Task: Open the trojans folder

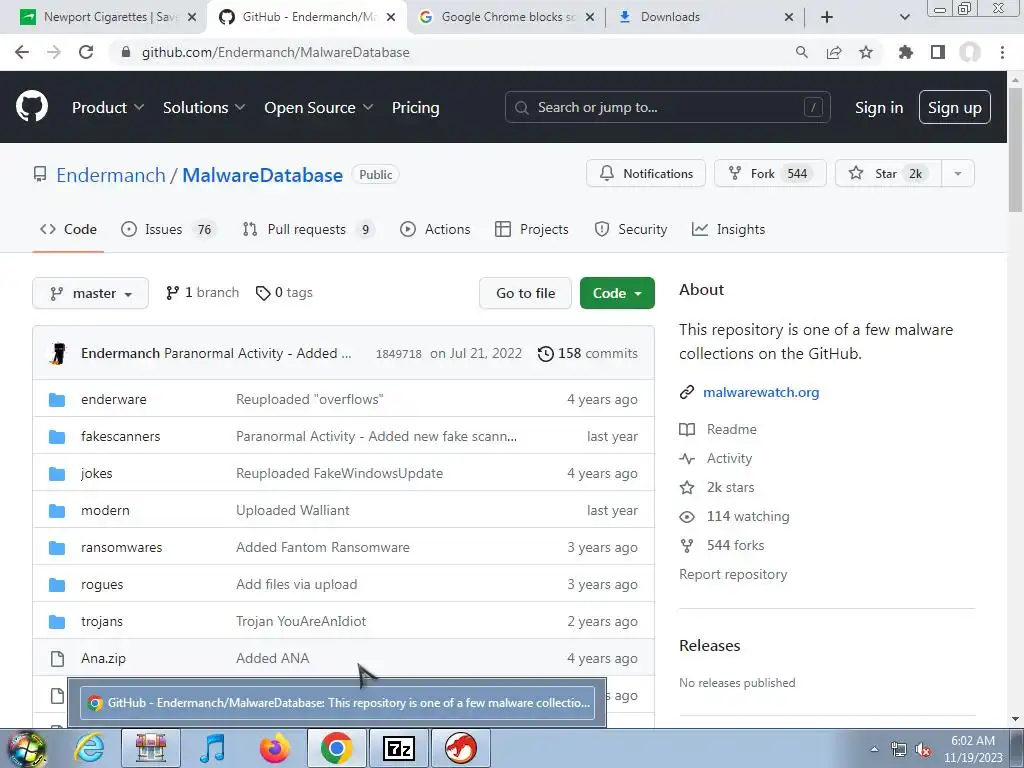Action: (102, 621)
